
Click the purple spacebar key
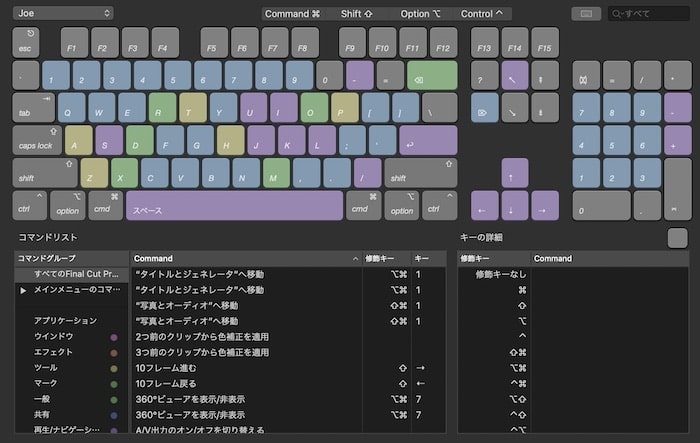pos(234,205)
